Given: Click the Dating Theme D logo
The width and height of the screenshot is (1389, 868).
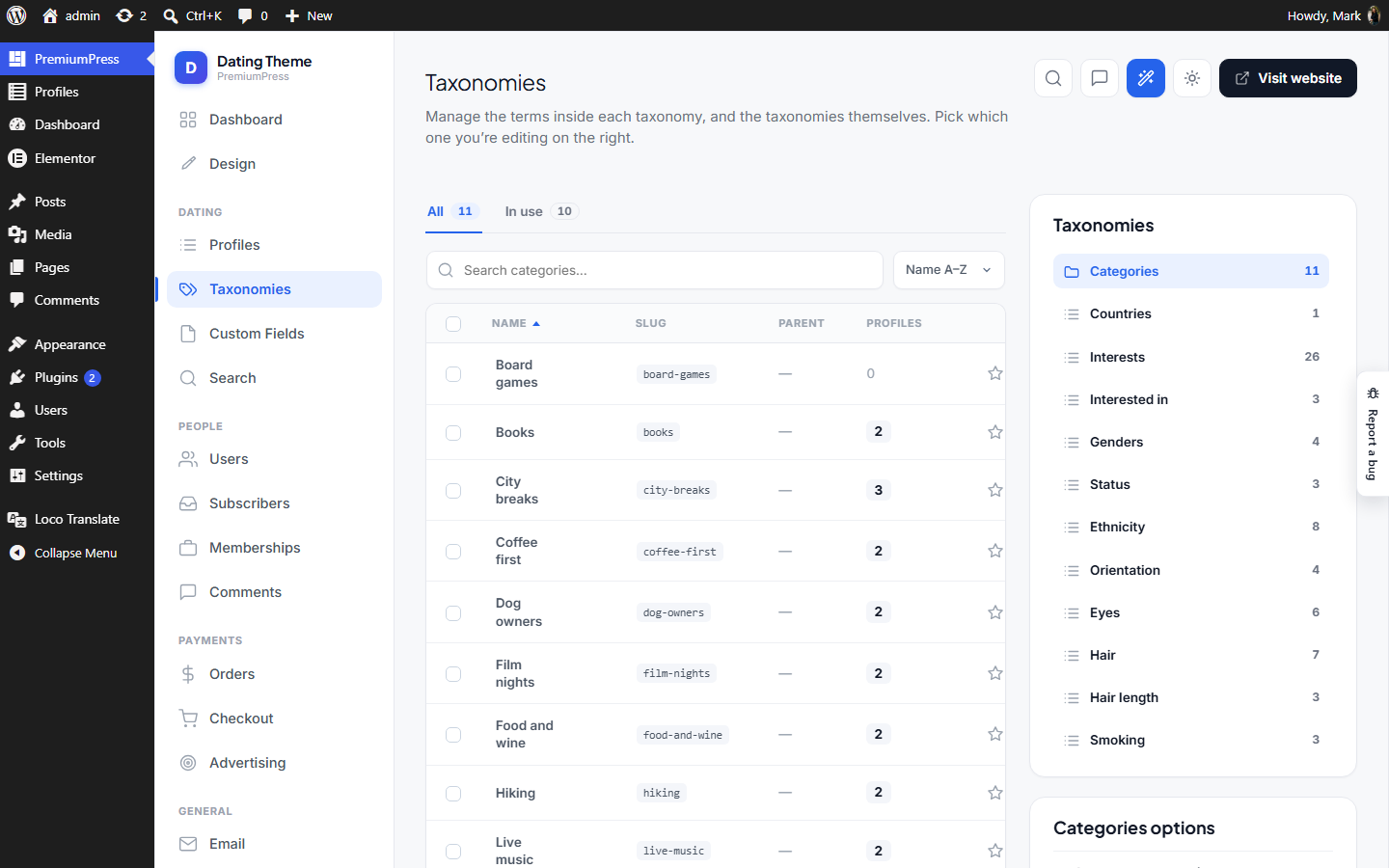Looking at the screenshot, I should 191,68.
